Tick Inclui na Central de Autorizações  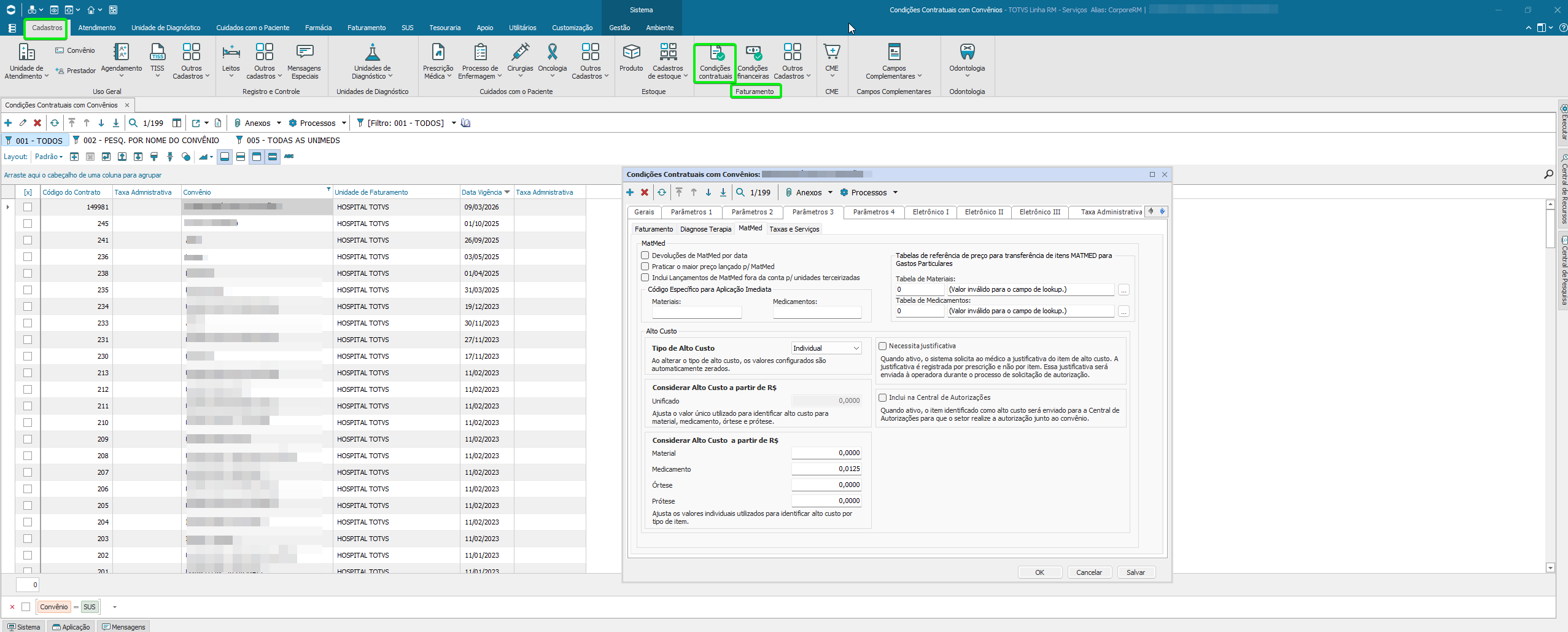[x=883, y=398]
